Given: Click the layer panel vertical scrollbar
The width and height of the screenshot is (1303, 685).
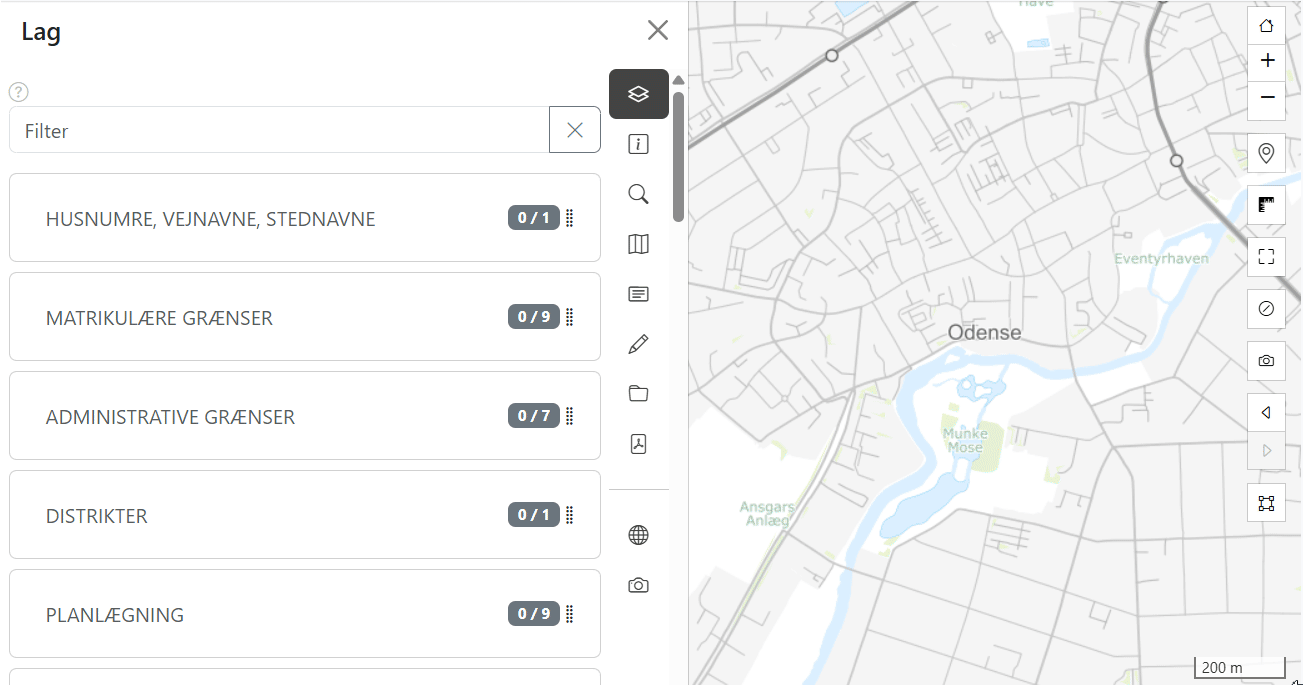Looking at the screenshot, I should 678,157.
